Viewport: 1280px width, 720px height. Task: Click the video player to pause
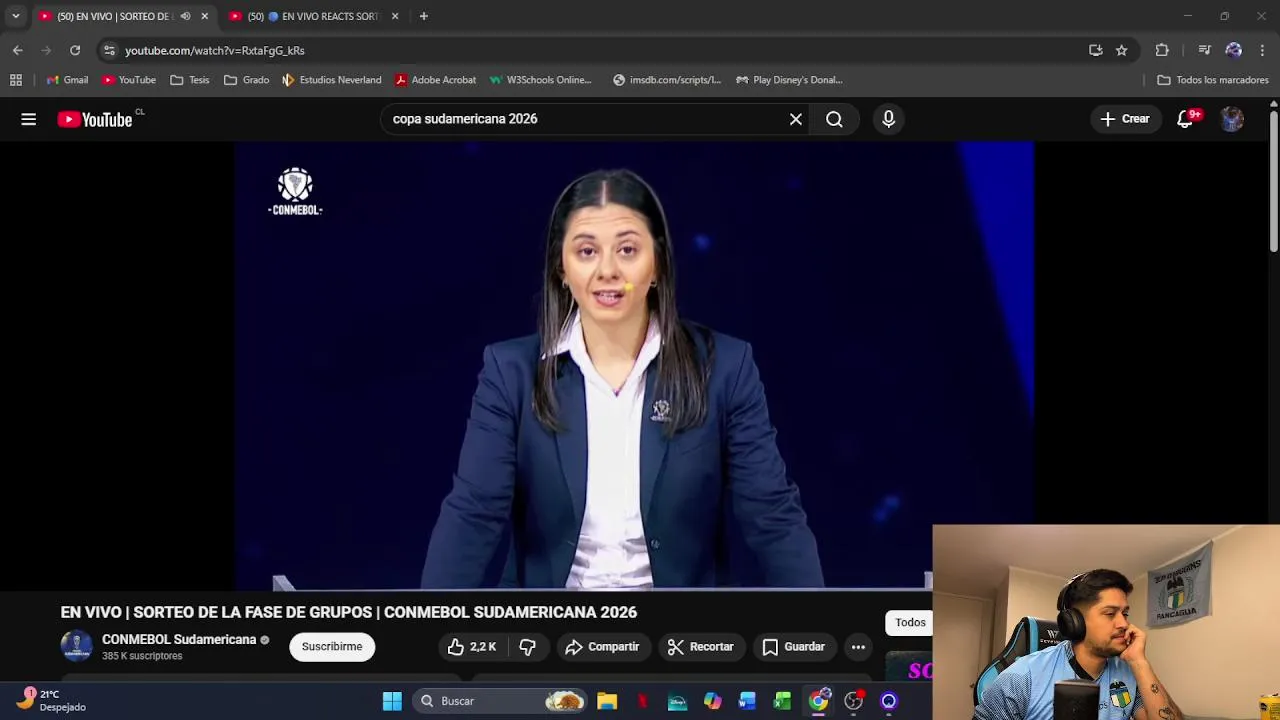pyautogui.click(x=634, y=365)
